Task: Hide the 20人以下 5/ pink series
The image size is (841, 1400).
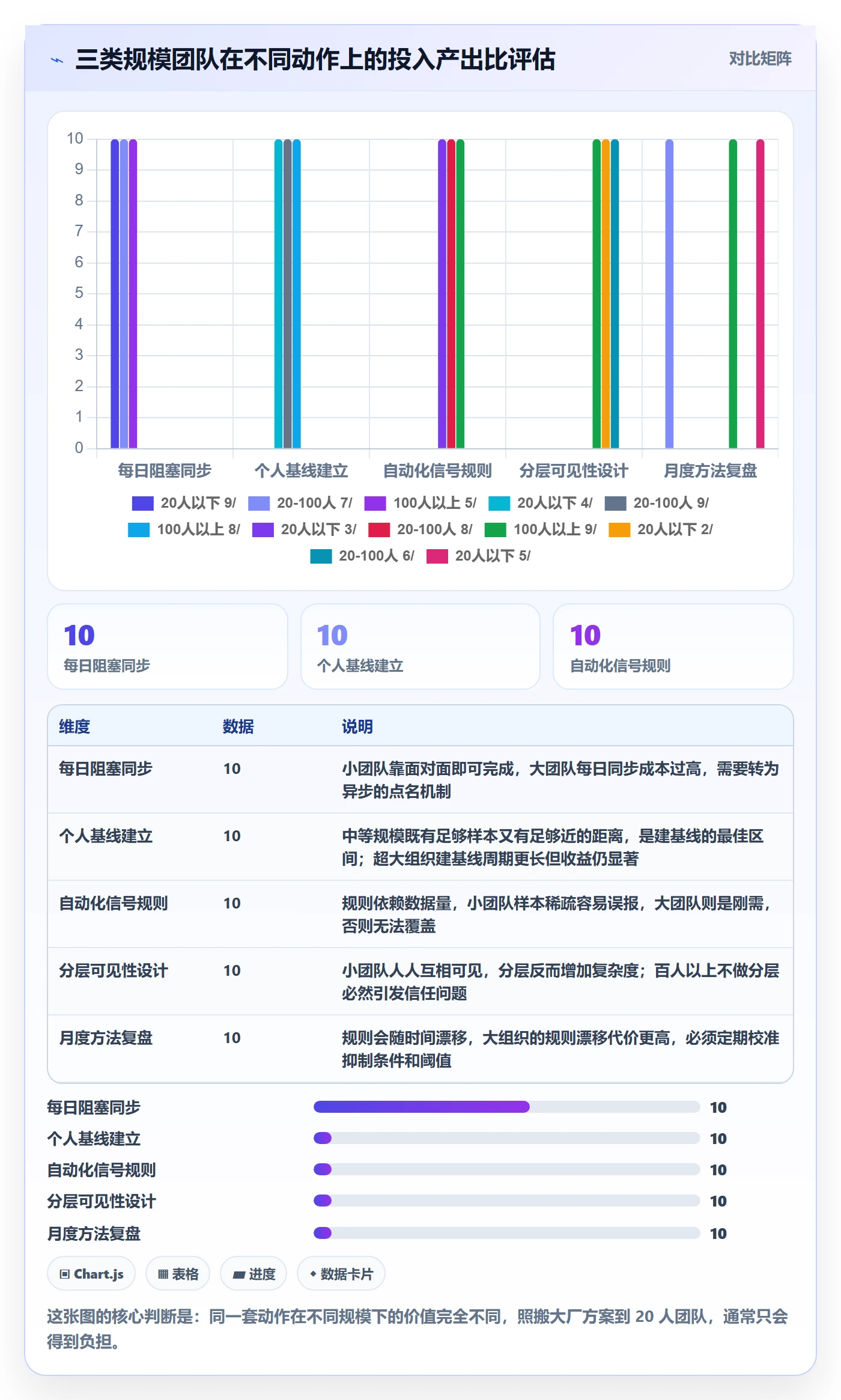Action: (479, 556)
